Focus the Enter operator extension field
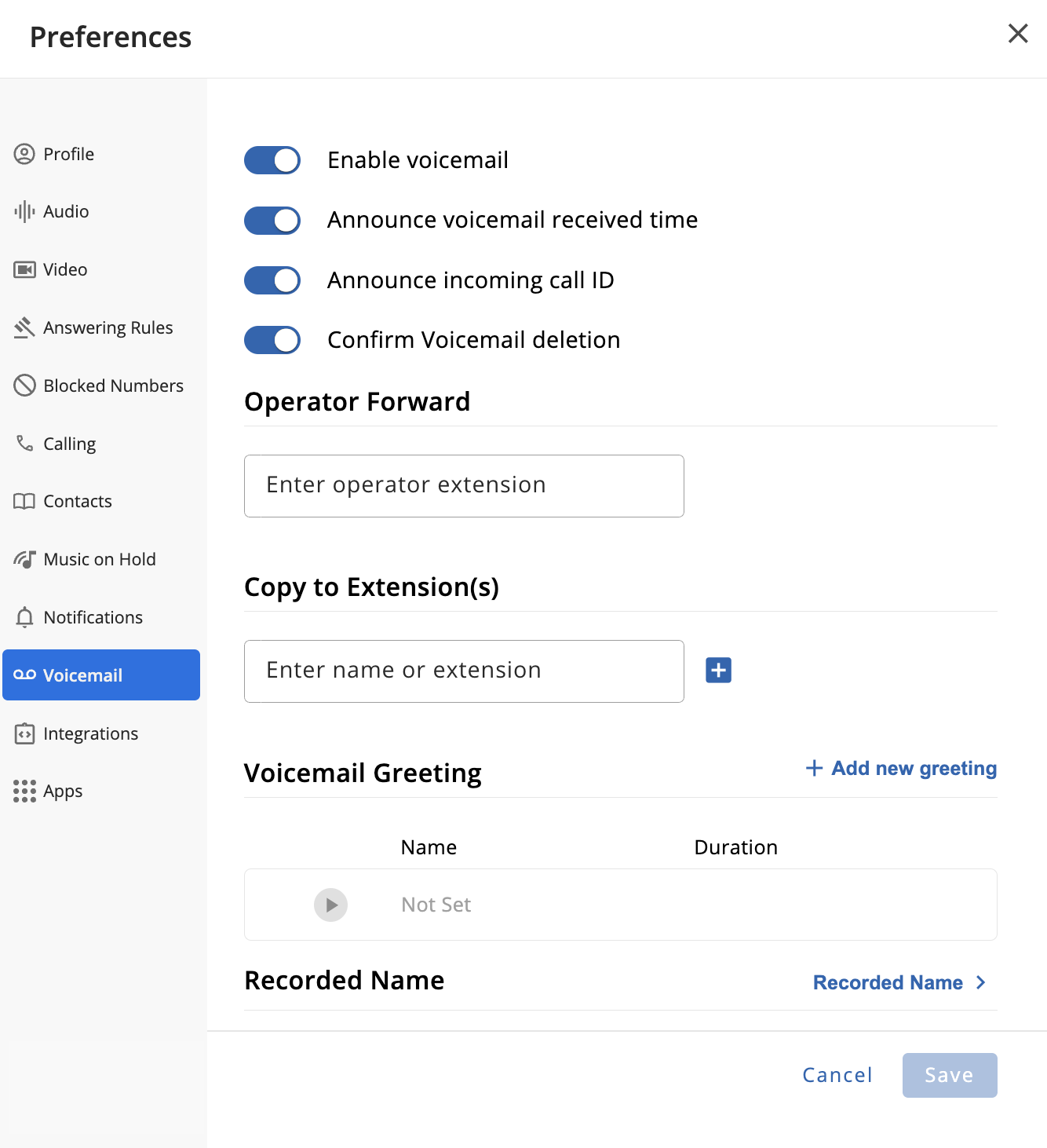 point(464,486)
